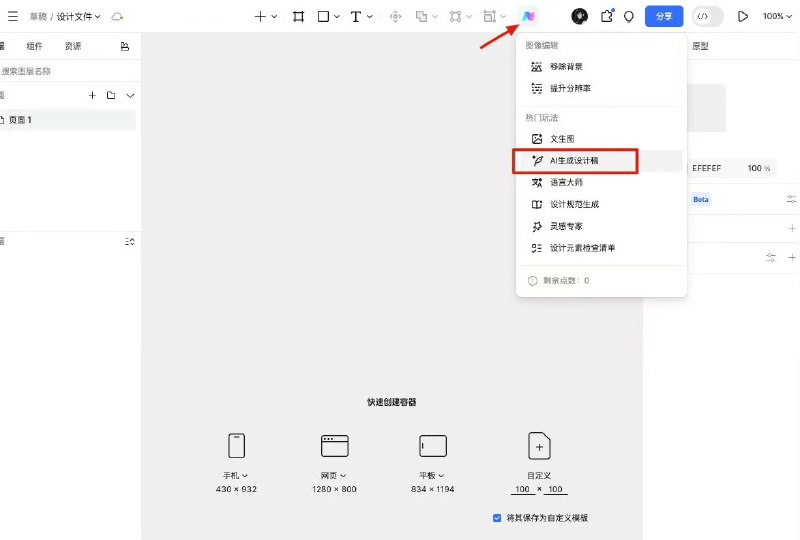Screen dimensions: 800x540
Task: Click the 草稿 breadcrumb link
Action: pyautogui.click(x=38, y=17)
